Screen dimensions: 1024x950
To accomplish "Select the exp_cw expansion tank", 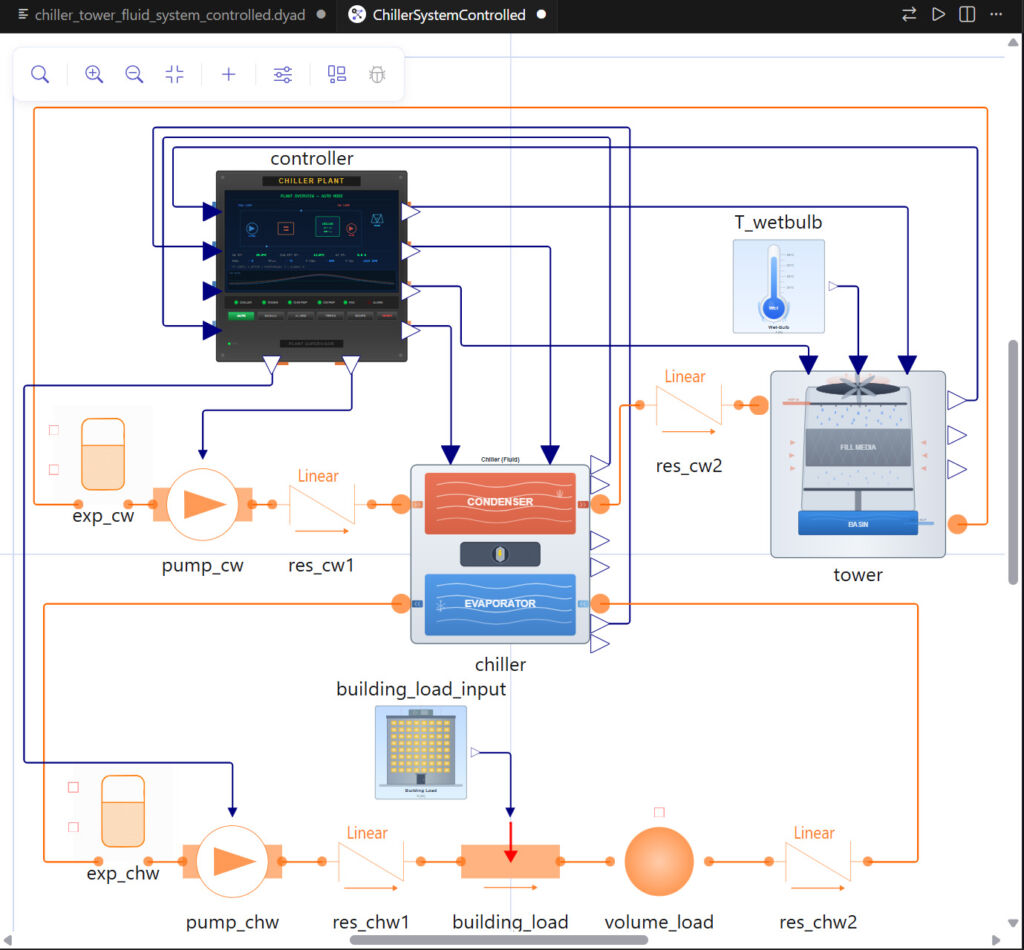I will coord(103,454).
